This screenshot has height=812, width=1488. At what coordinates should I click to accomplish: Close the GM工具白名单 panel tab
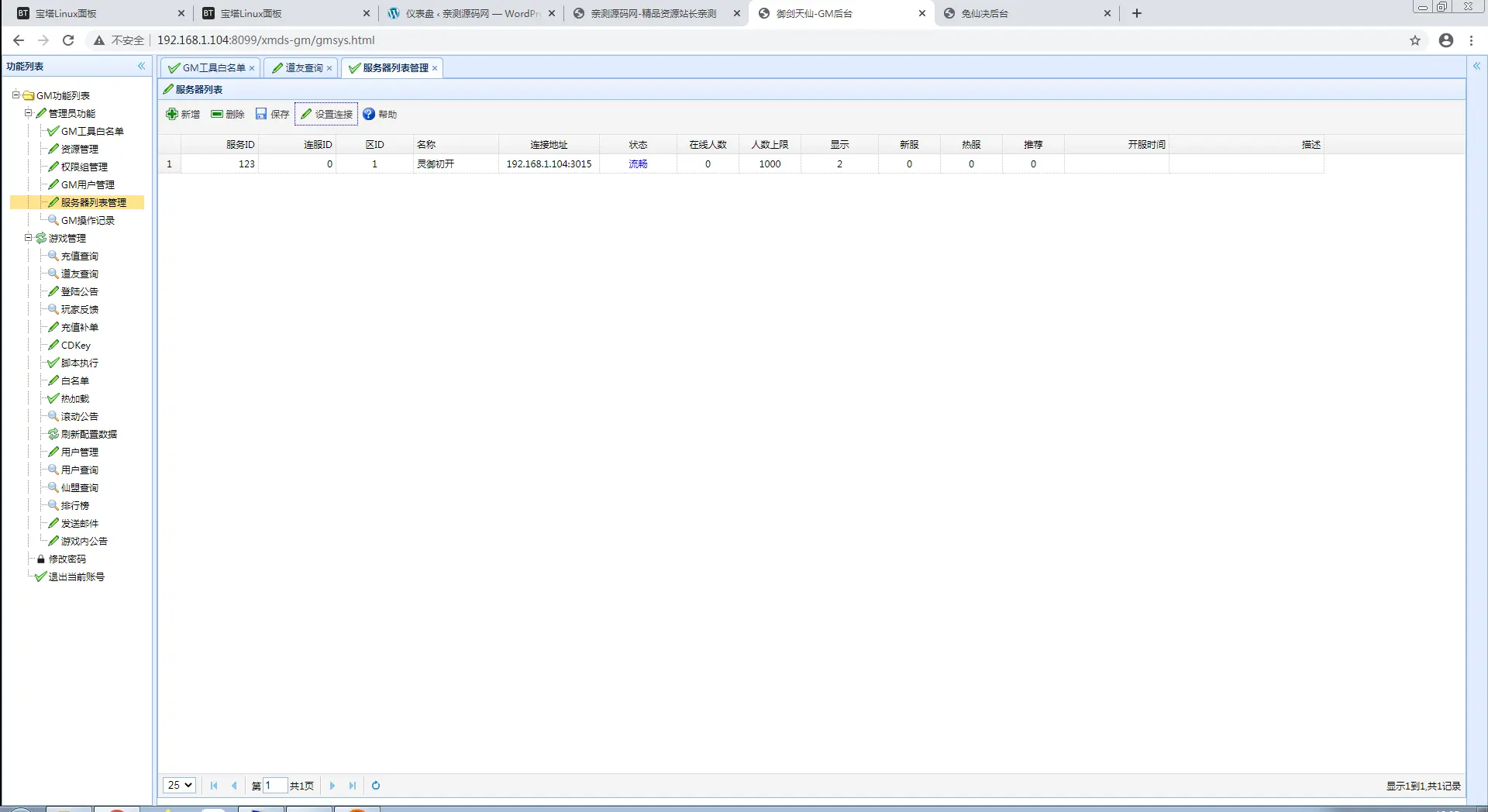coord(252,68)
